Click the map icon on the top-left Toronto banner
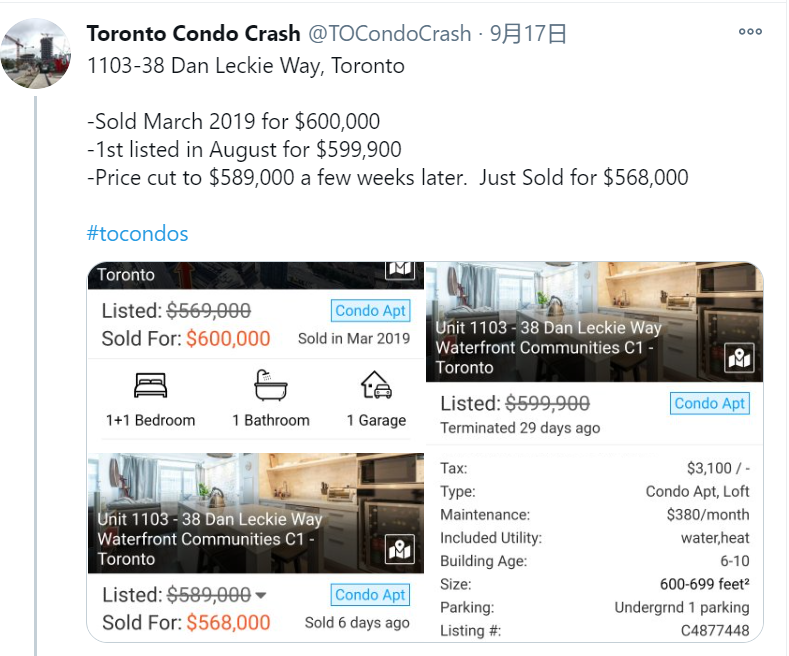This screenshot has width=789, height=656. point(400,269)
